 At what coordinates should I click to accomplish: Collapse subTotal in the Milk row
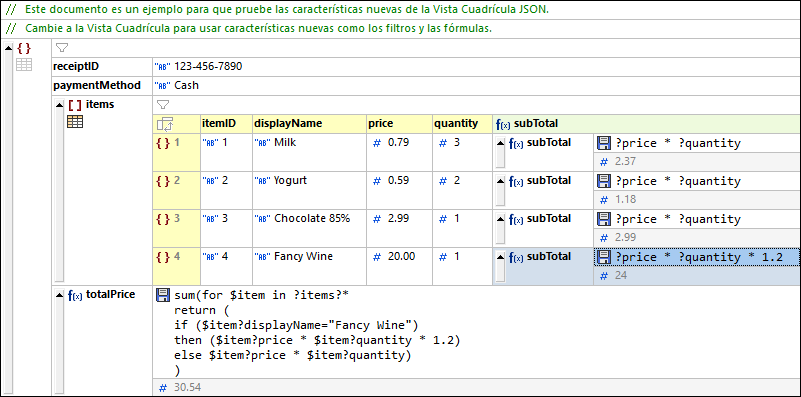click(x=501, y=143)
